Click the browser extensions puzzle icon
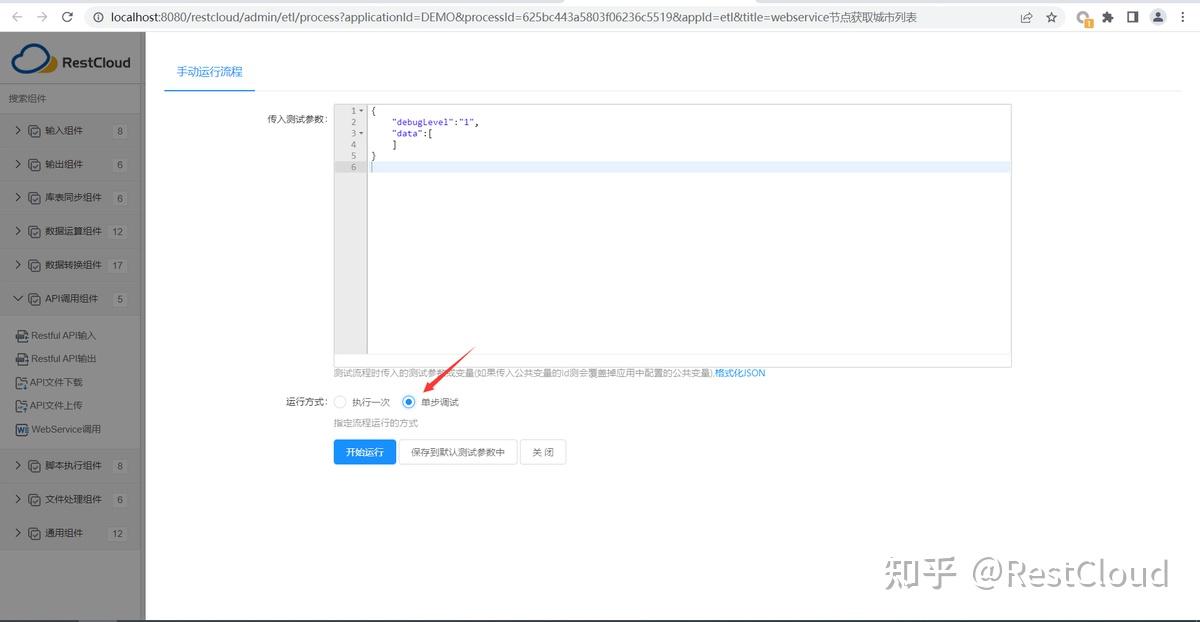1200x622 pixels. coord(1109,17)
